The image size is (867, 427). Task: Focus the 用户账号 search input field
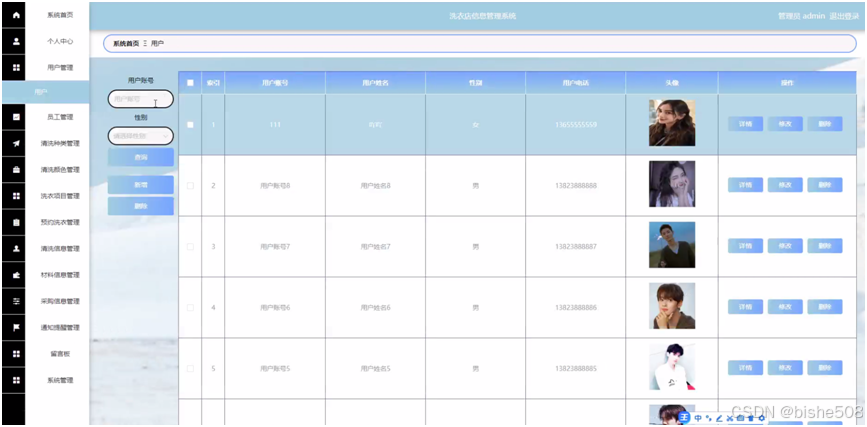[140, 99]
